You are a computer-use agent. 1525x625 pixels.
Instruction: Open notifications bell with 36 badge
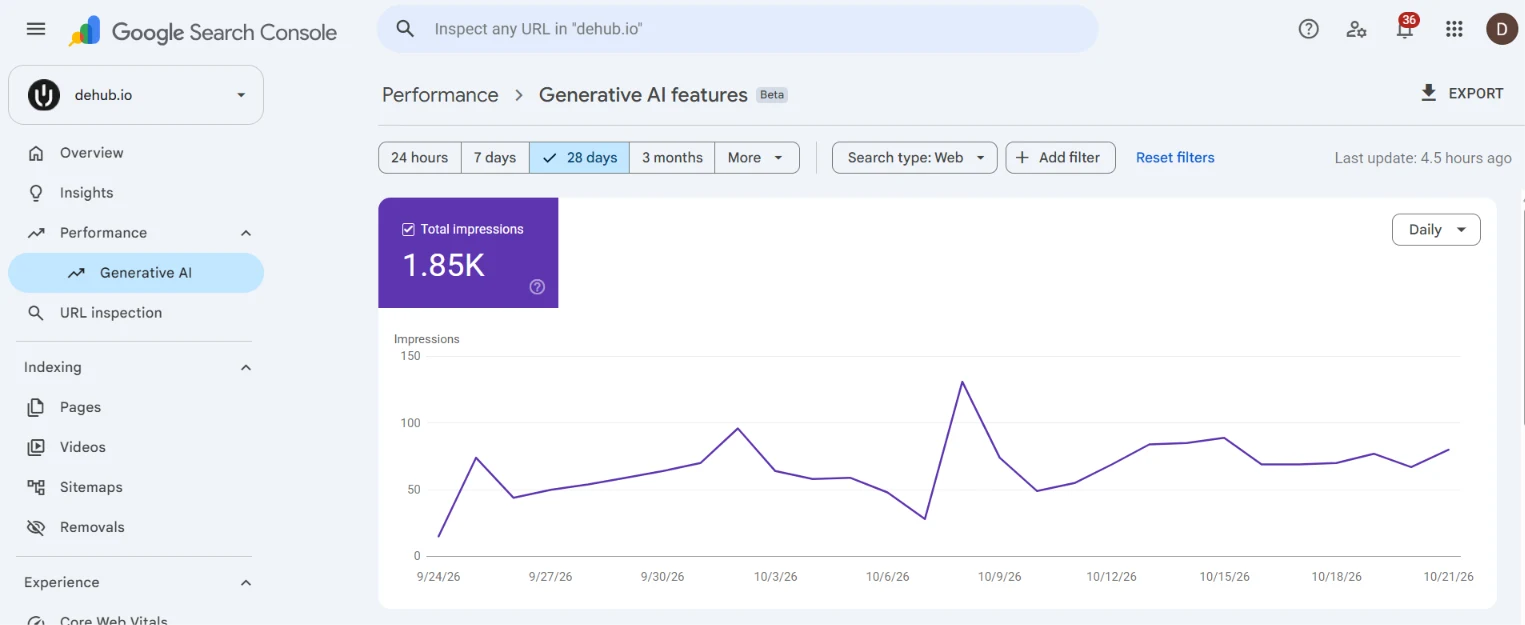(1405, 27)
